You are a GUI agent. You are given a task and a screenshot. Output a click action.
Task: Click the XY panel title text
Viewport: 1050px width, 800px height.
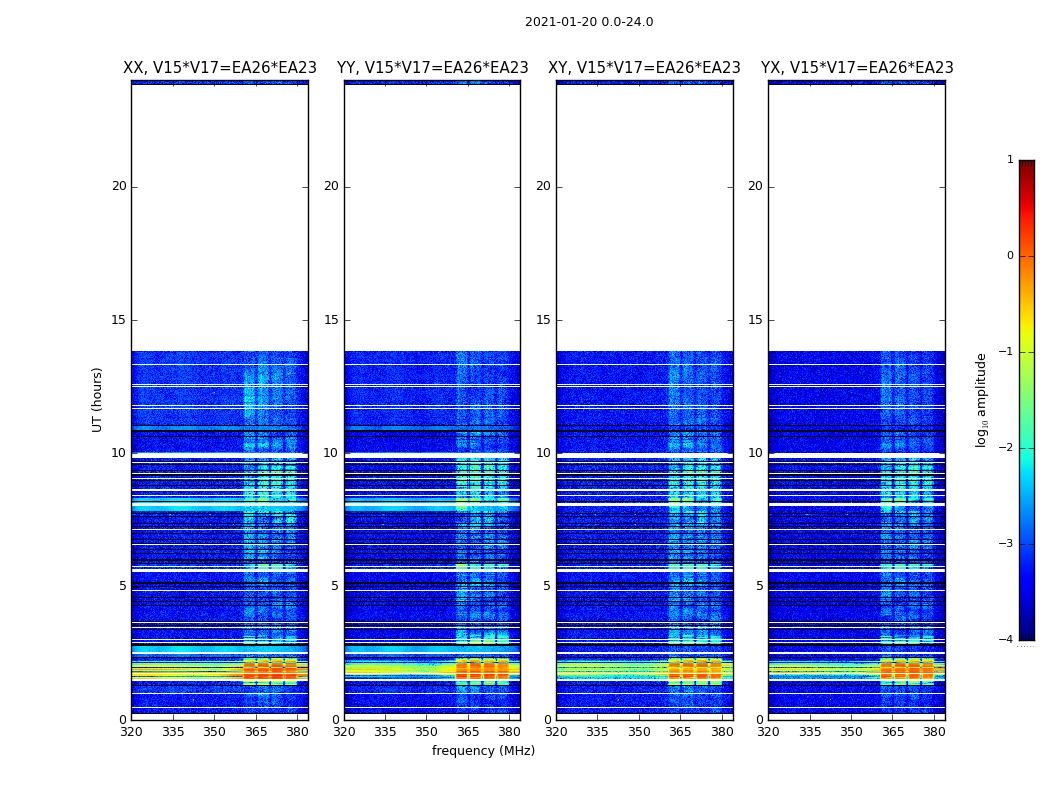click(x=644, y=68)
